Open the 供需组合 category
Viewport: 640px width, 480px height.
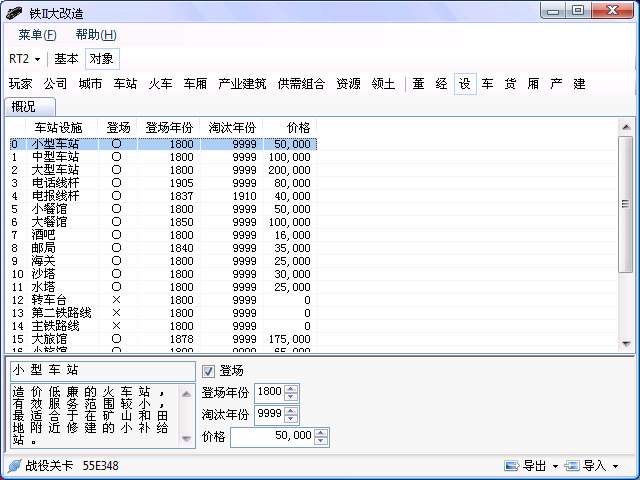[x=301, y=84]
